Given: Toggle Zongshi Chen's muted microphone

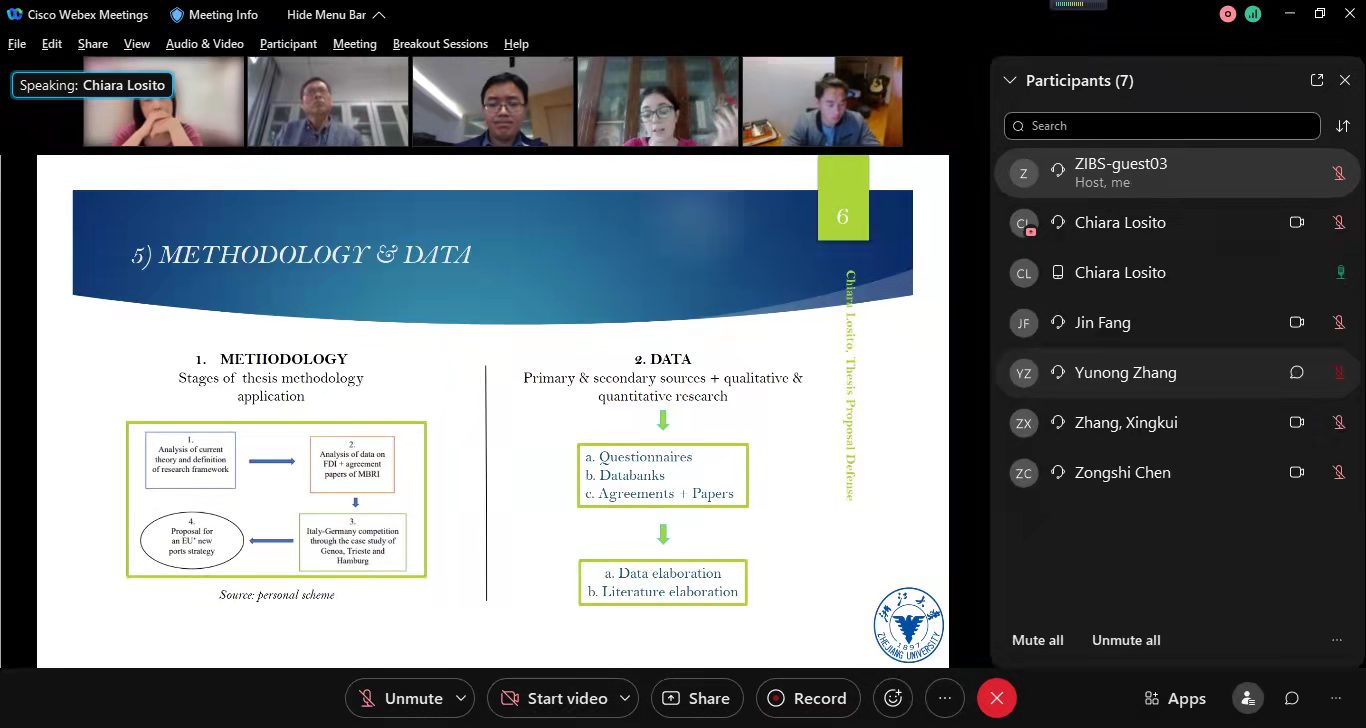Looking at the screenshot, I should (1339, 473).
